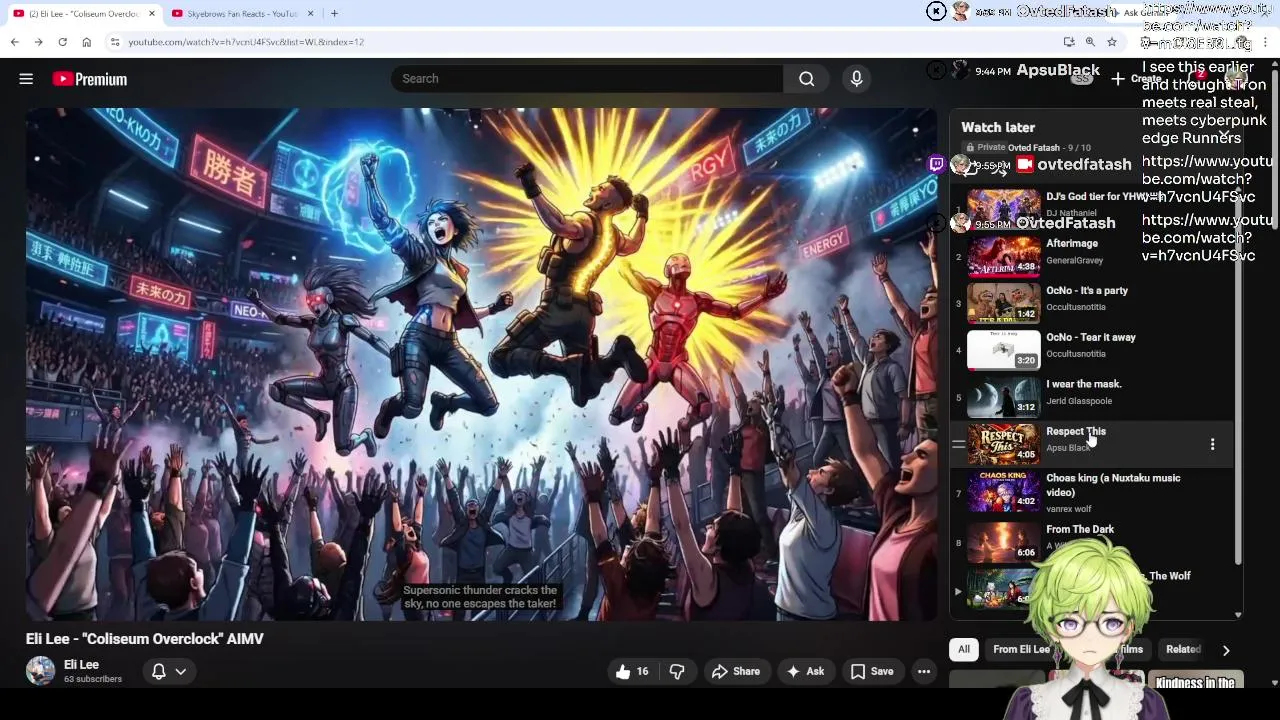View site information icon in address bar
1280x720 pixels.
[115, 42]
